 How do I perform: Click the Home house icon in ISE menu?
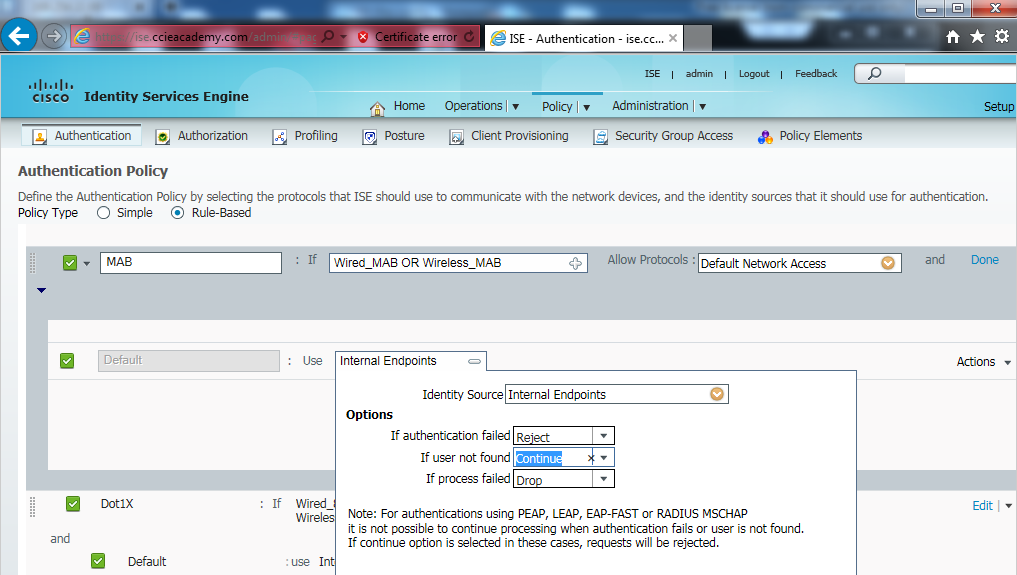[x=377, y=108]
